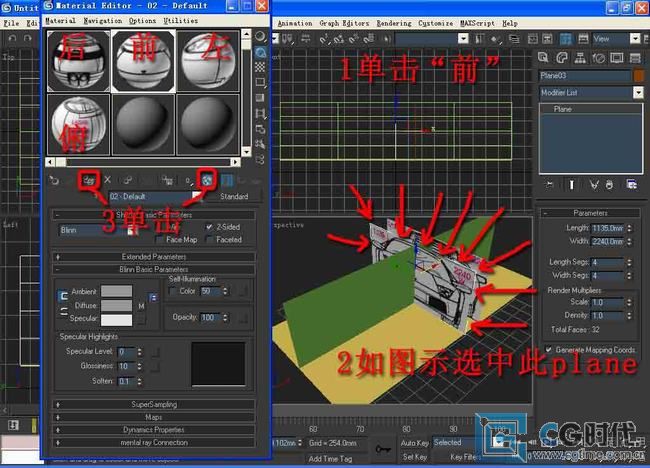Click Add Time Tag on the status bar

330,458
